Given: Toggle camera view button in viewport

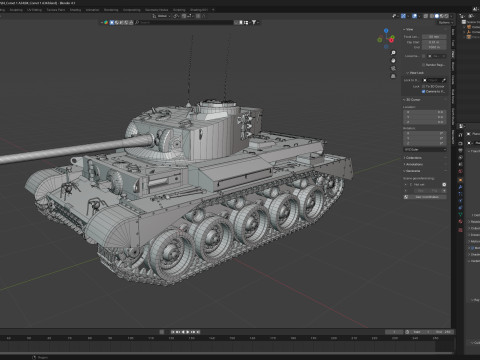Looking at the screenshot, I should pyautogui.click(x=393, y=68).
